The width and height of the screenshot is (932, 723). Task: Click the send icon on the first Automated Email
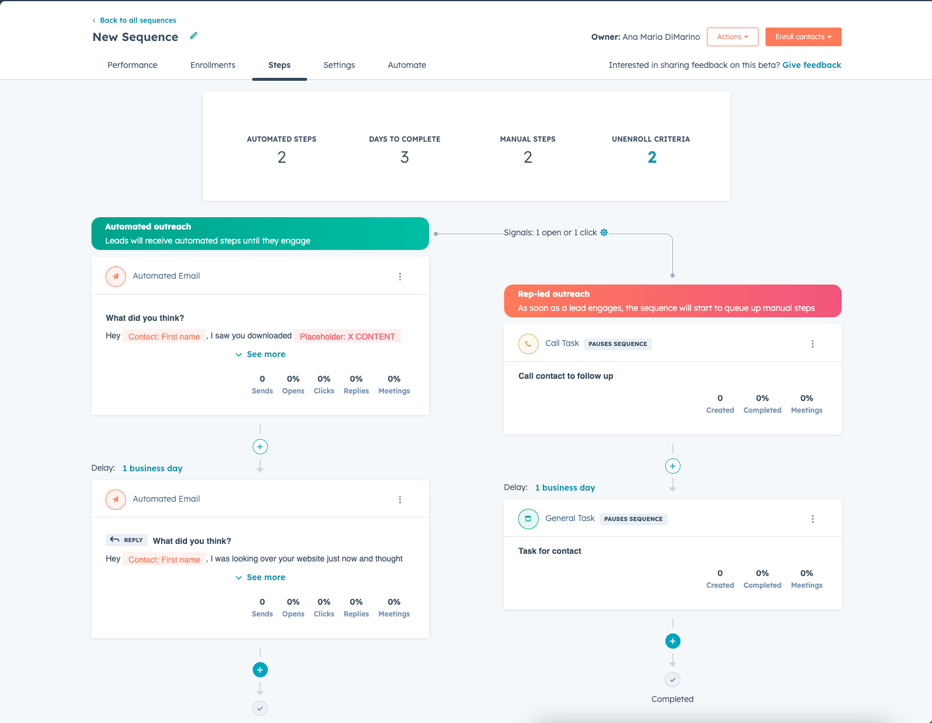(x=115, y=276)
